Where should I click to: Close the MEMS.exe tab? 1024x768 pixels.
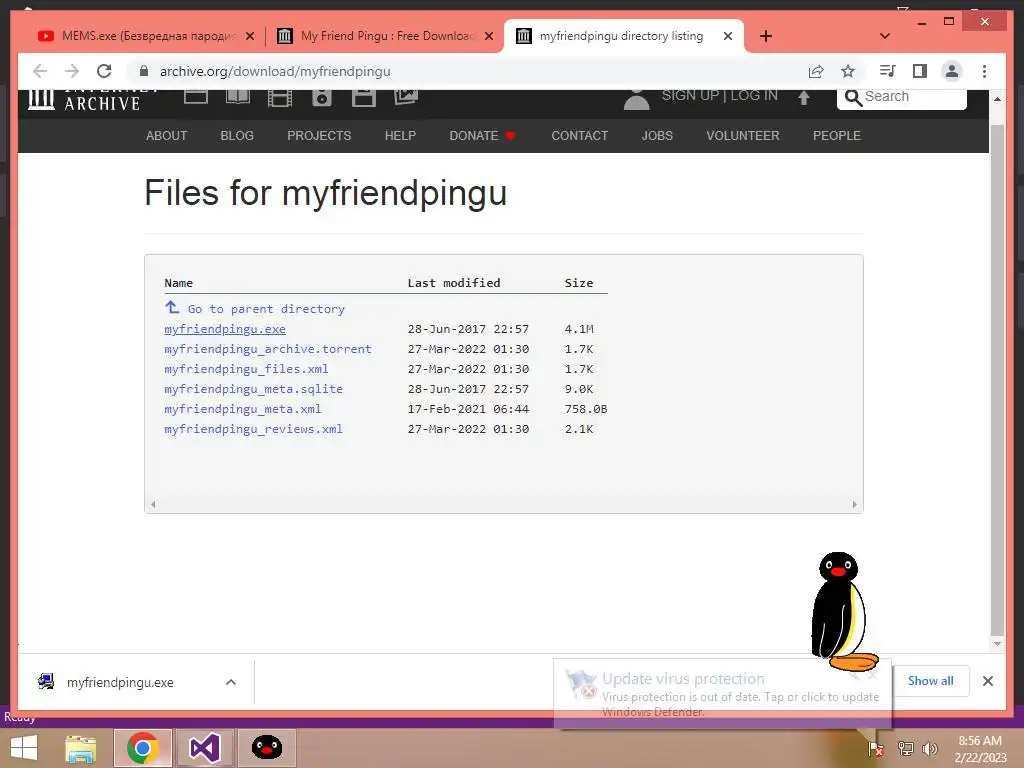[x=249, y=36]
